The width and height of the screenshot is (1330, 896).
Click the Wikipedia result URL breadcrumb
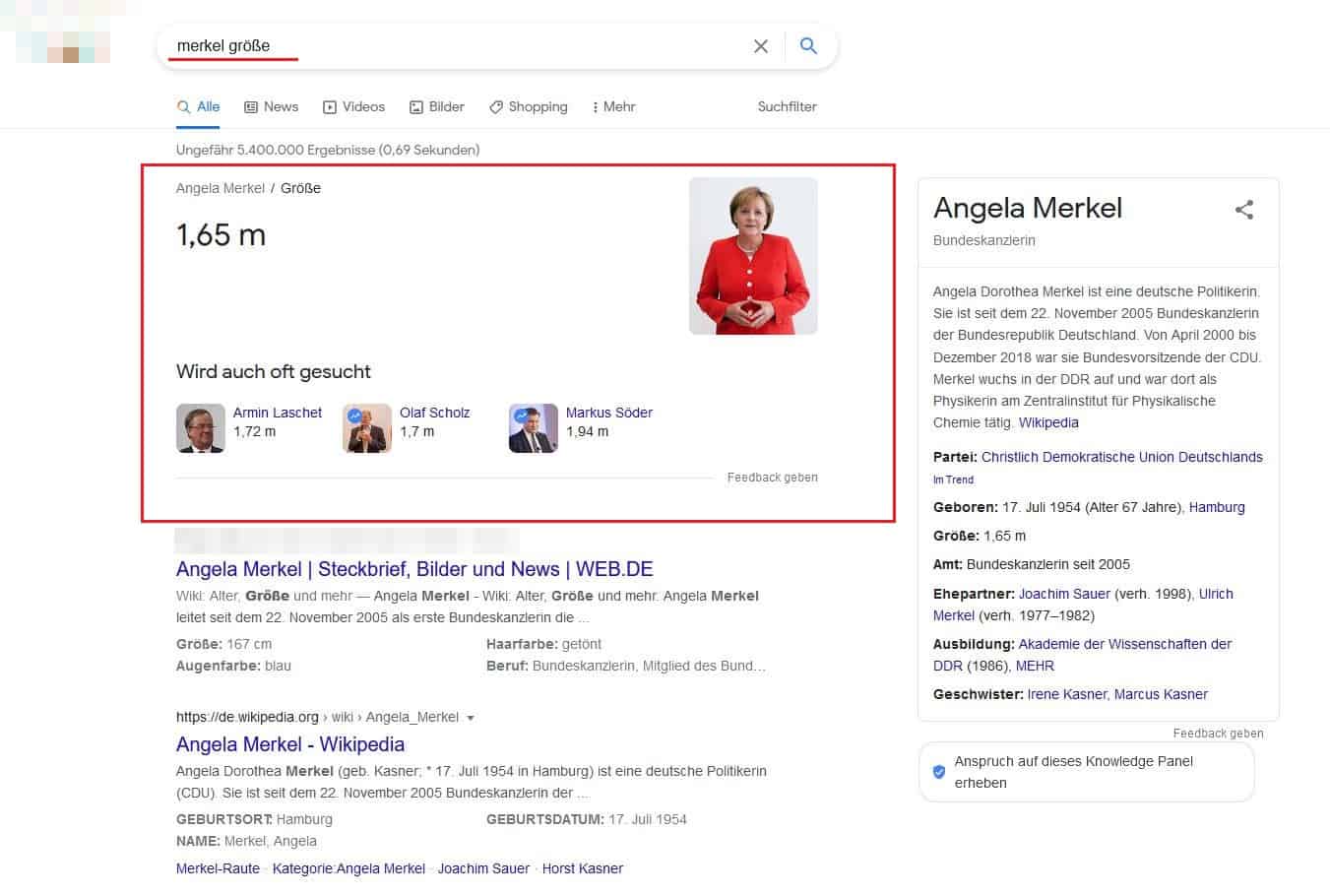coord(317,717)
